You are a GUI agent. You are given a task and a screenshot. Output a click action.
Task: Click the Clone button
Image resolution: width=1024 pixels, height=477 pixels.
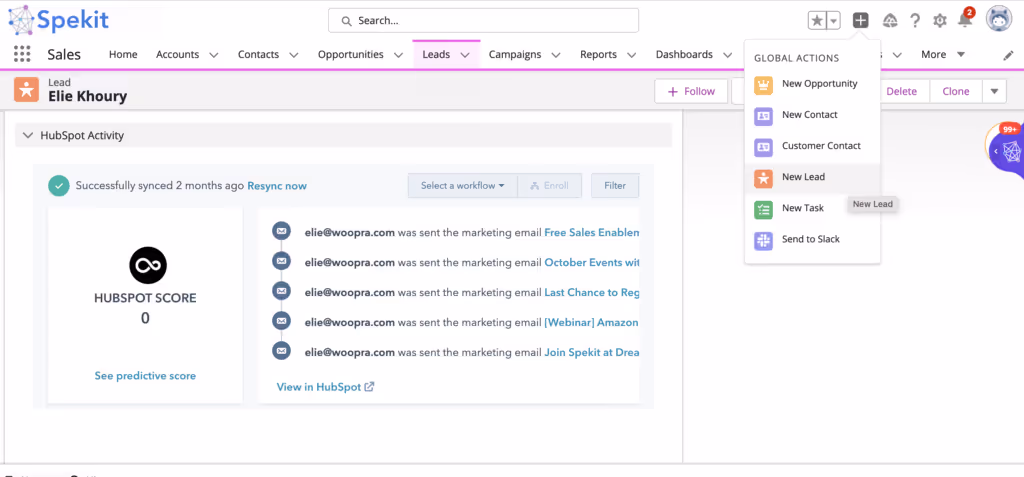956,91
